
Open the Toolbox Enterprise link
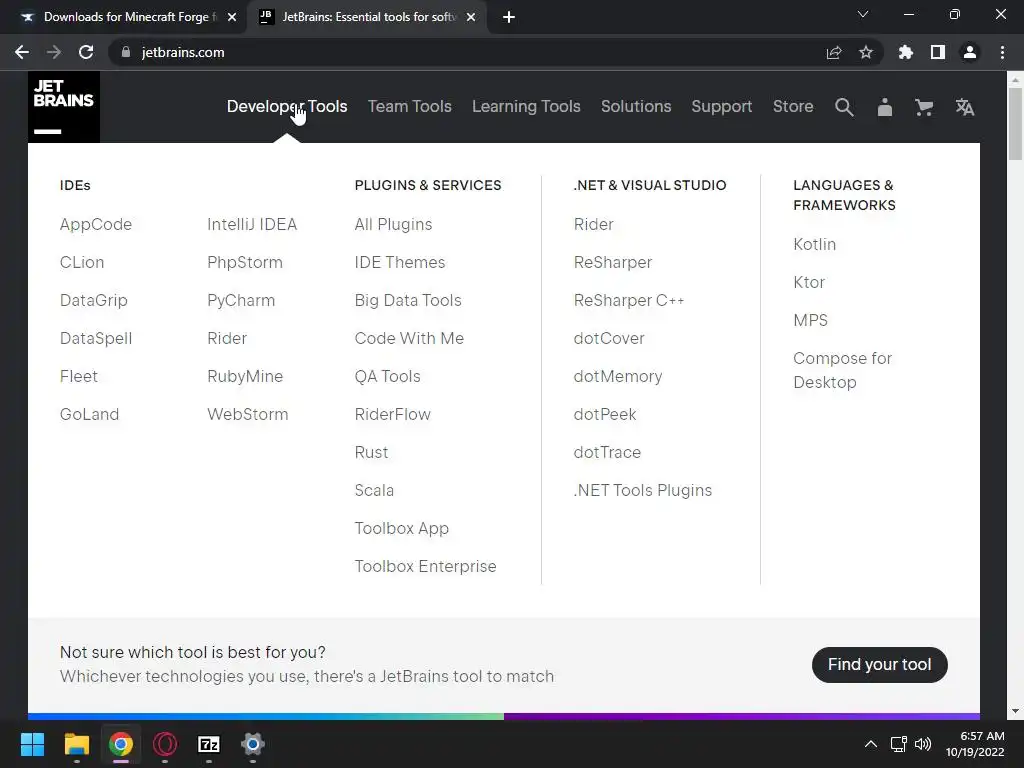[x=425, y=566]
